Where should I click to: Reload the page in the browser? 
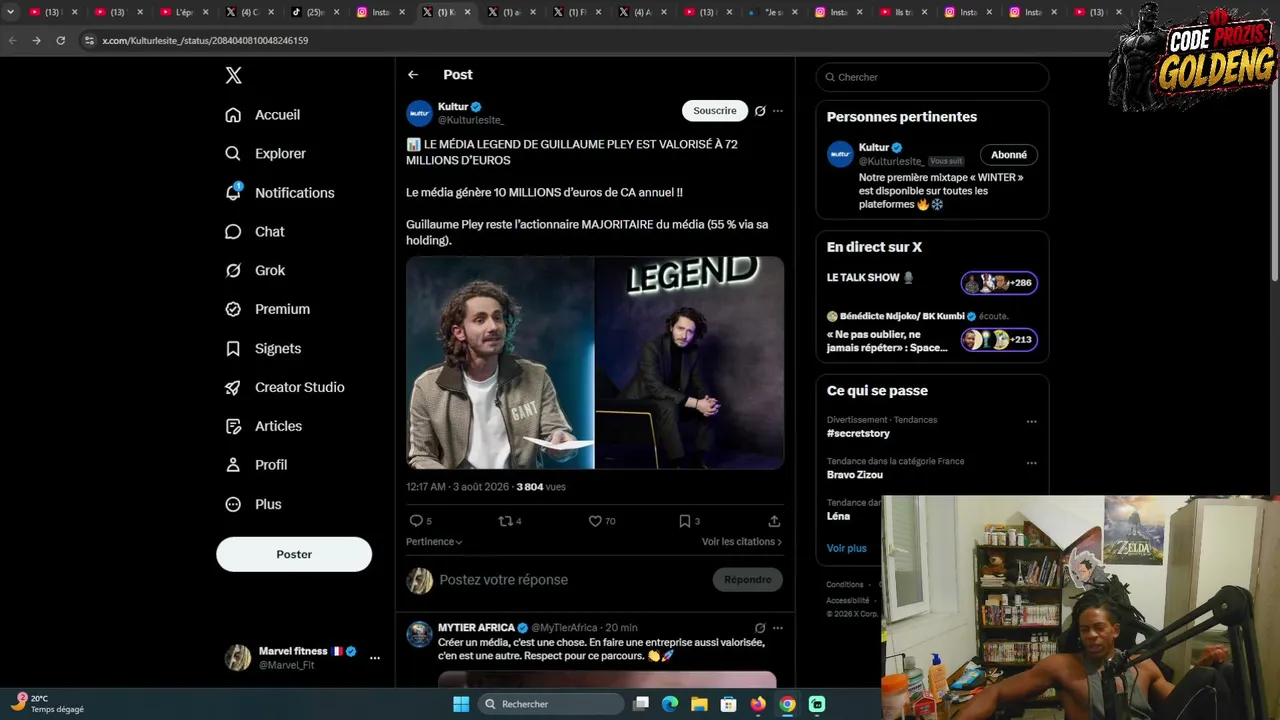coord(60,41)
